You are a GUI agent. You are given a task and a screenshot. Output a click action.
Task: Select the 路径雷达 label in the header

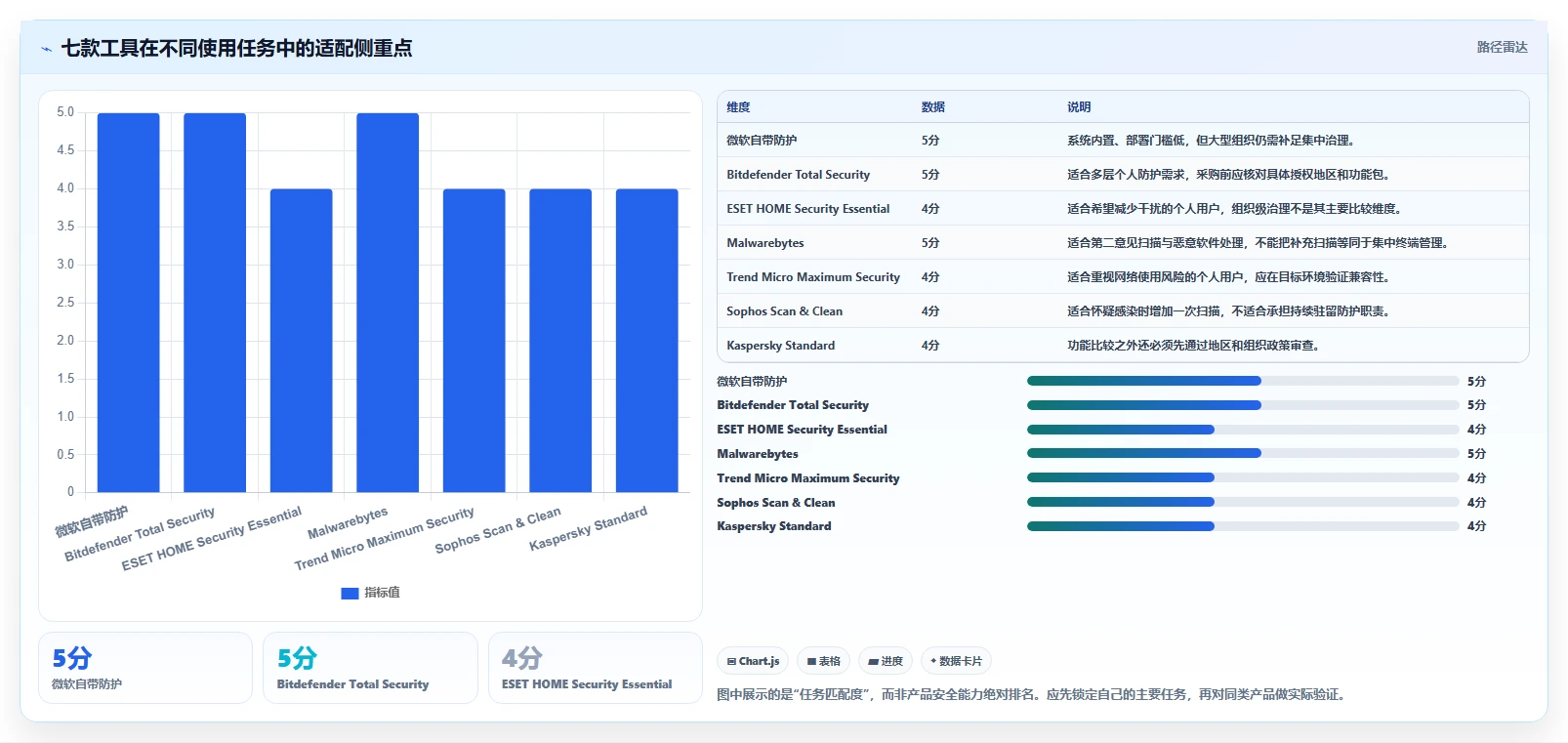(1502, 47)
